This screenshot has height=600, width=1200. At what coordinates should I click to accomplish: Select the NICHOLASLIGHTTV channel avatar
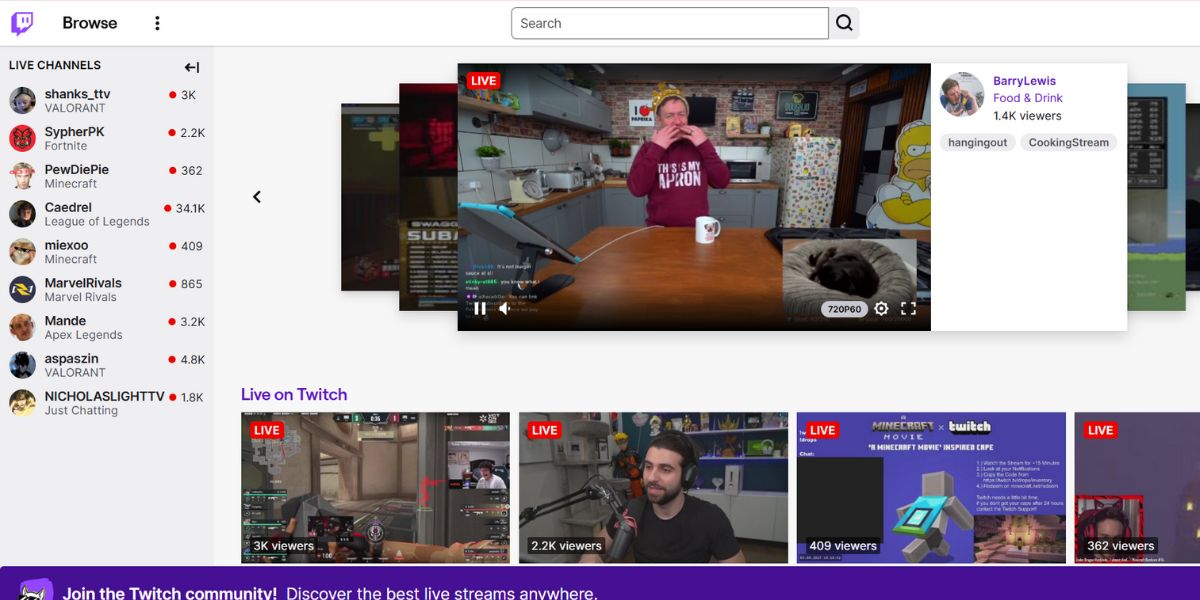point(22,402)
